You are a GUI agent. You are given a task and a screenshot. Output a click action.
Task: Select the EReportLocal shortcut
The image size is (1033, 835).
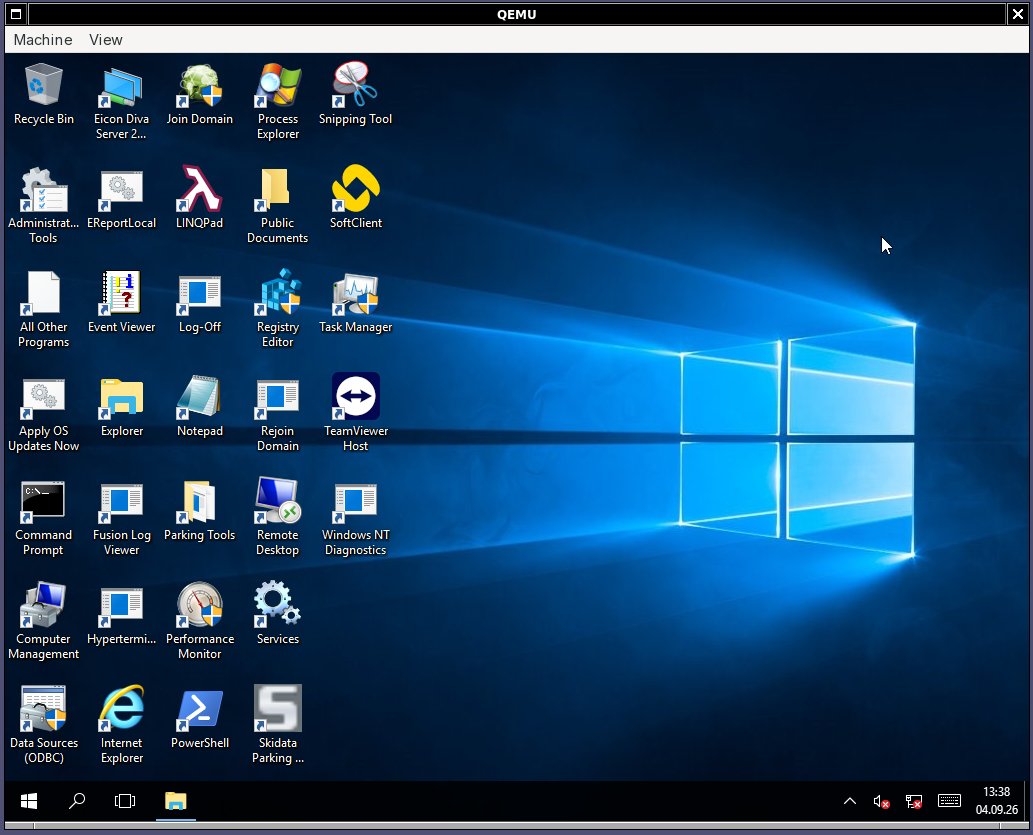click(121, 198)
